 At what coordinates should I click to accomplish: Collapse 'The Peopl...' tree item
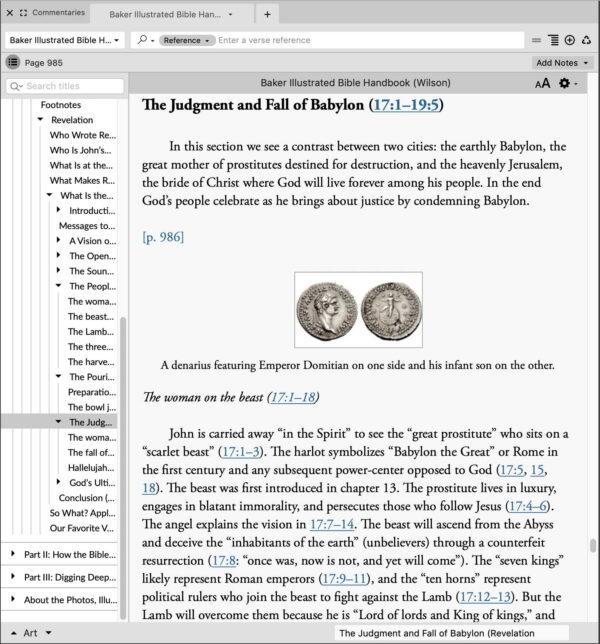pos(58,286)
